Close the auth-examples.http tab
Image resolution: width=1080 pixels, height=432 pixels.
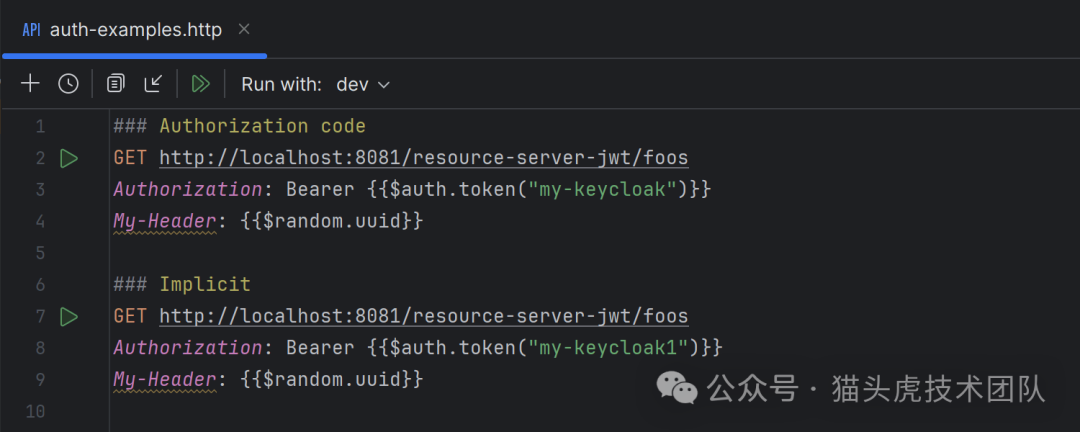[x=245, y=30]
